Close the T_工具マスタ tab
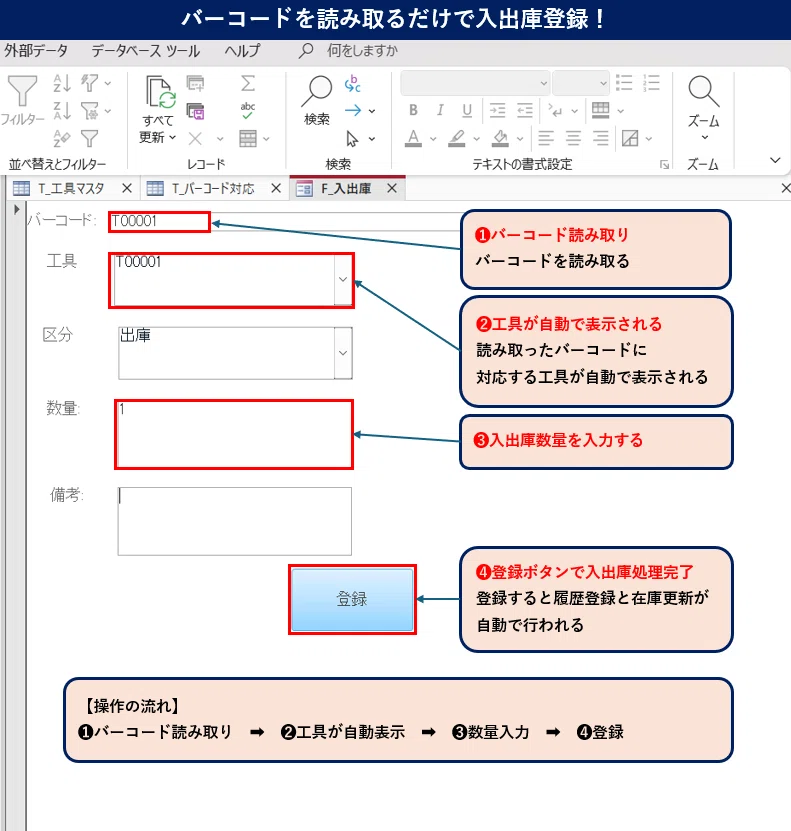The width and height of the screenshot is (791, 831). [x=127, y=188]
